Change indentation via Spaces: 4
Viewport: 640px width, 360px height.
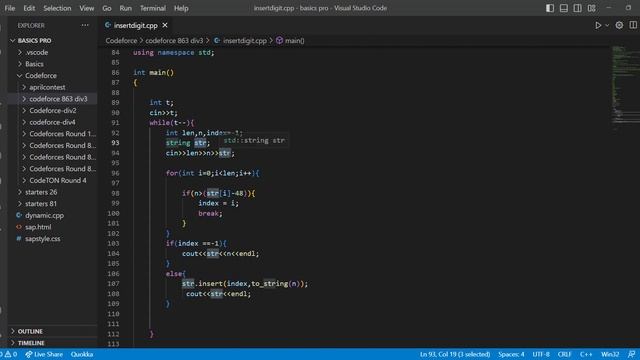point(511,354)
